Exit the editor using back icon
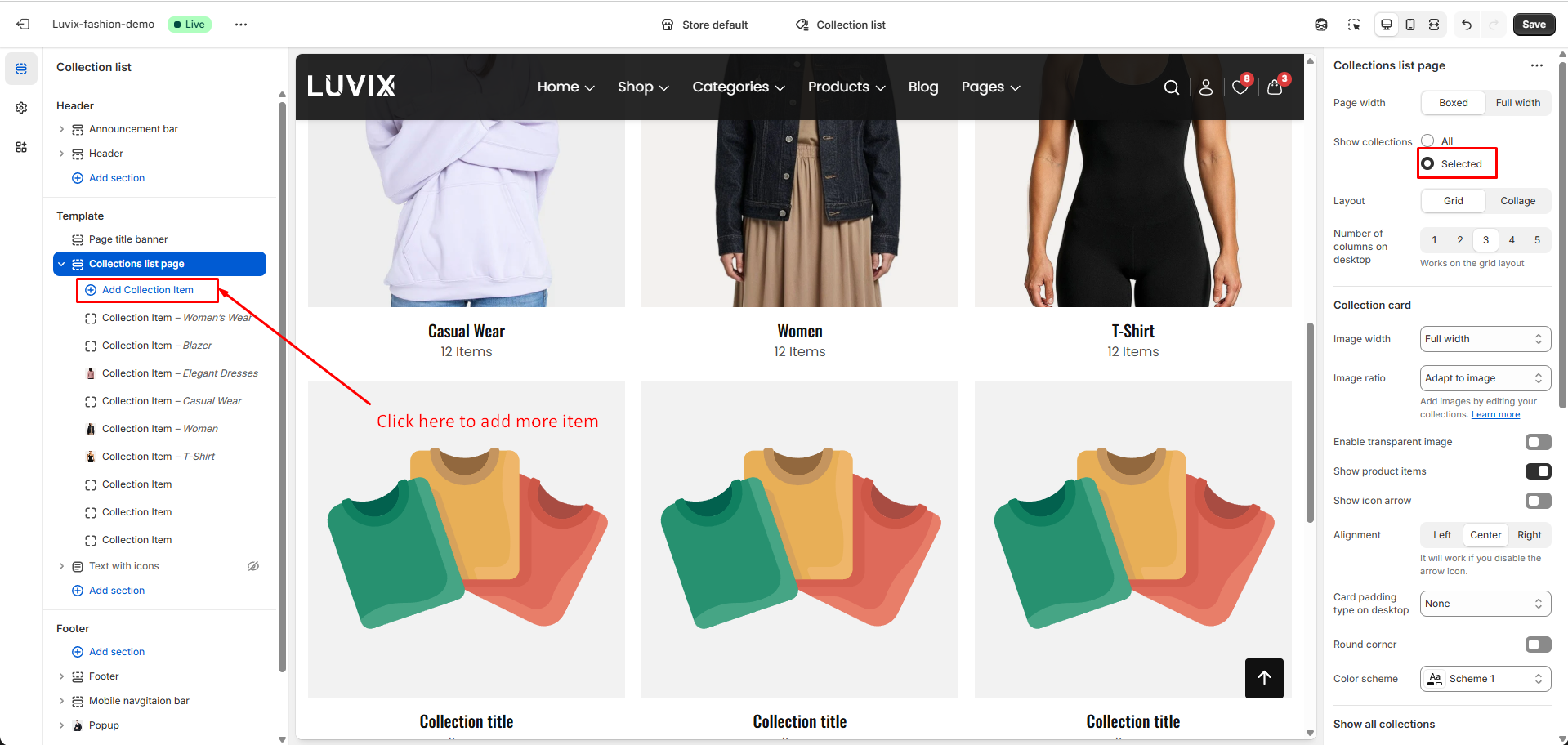This screenshot has height=745, width=1568. click(x=23, y=25)
